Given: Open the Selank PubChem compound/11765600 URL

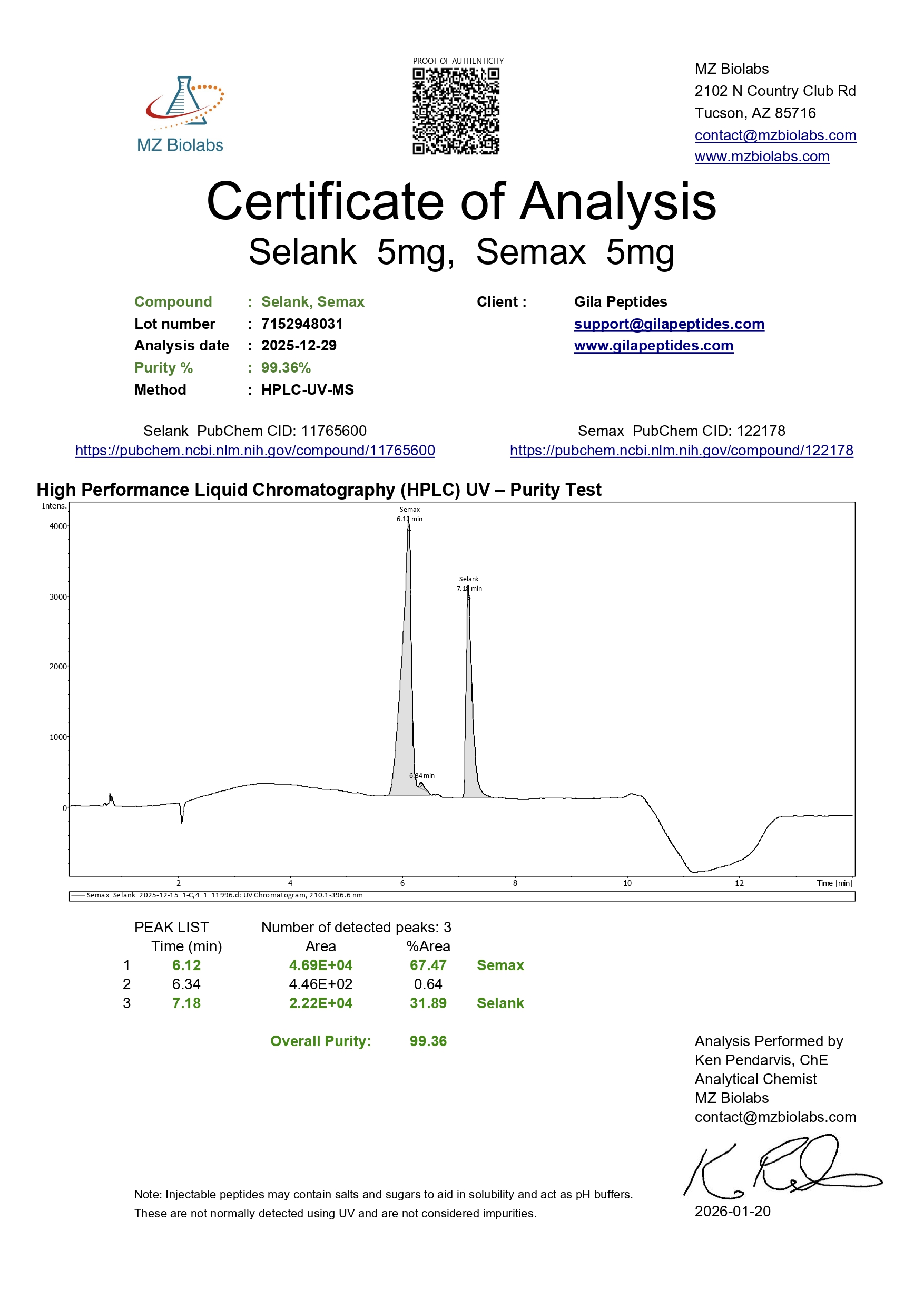Looking at the screenshot, I should click(255, 450).
